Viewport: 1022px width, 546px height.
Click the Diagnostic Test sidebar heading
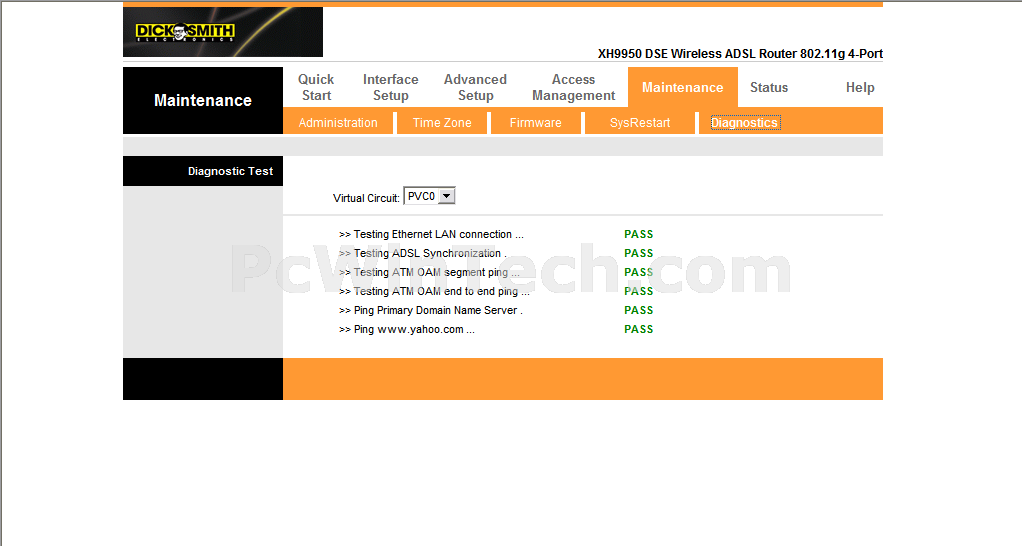click(x=230, y=171)
